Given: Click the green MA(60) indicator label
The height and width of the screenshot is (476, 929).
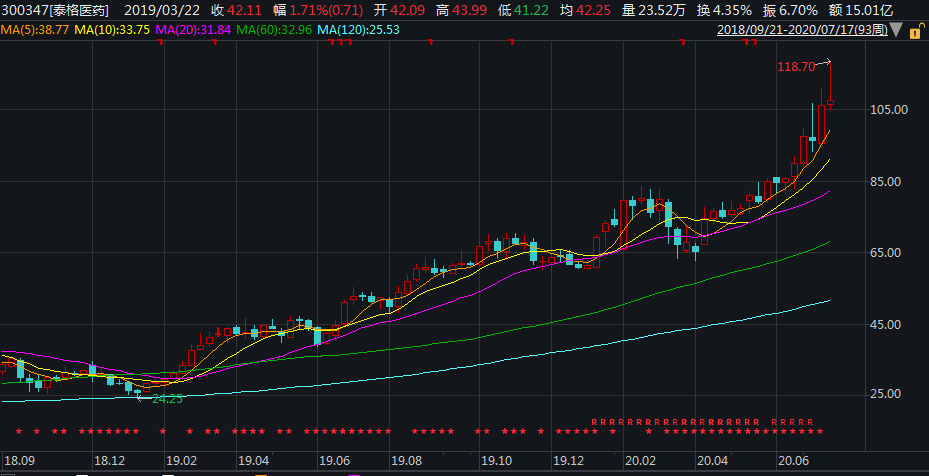Looking at the screenshot, I should click(x=275, y=30).
